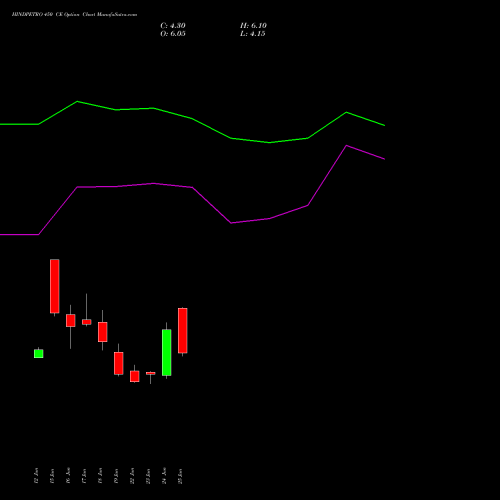Click the '22 Jan' date axis label
Viewport: 500px width, 500px height.
[x=132, y=476]
